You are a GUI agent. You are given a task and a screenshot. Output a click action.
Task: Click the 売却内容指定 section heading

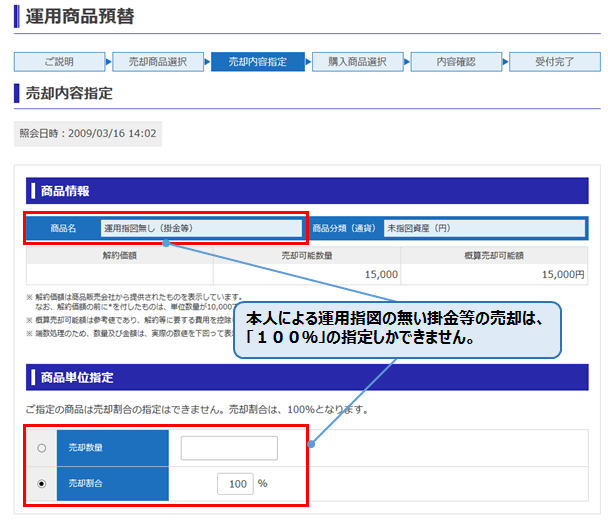click(x=69, y=93)
